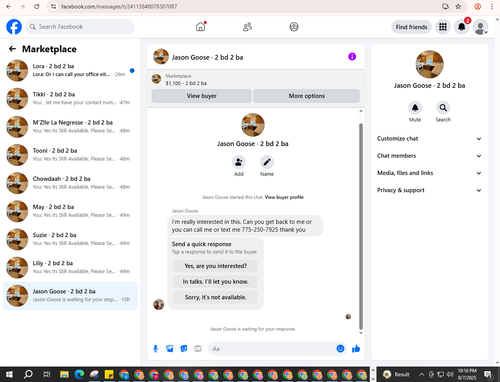Open the Friends icon in top navigation

tap(247, 27)
